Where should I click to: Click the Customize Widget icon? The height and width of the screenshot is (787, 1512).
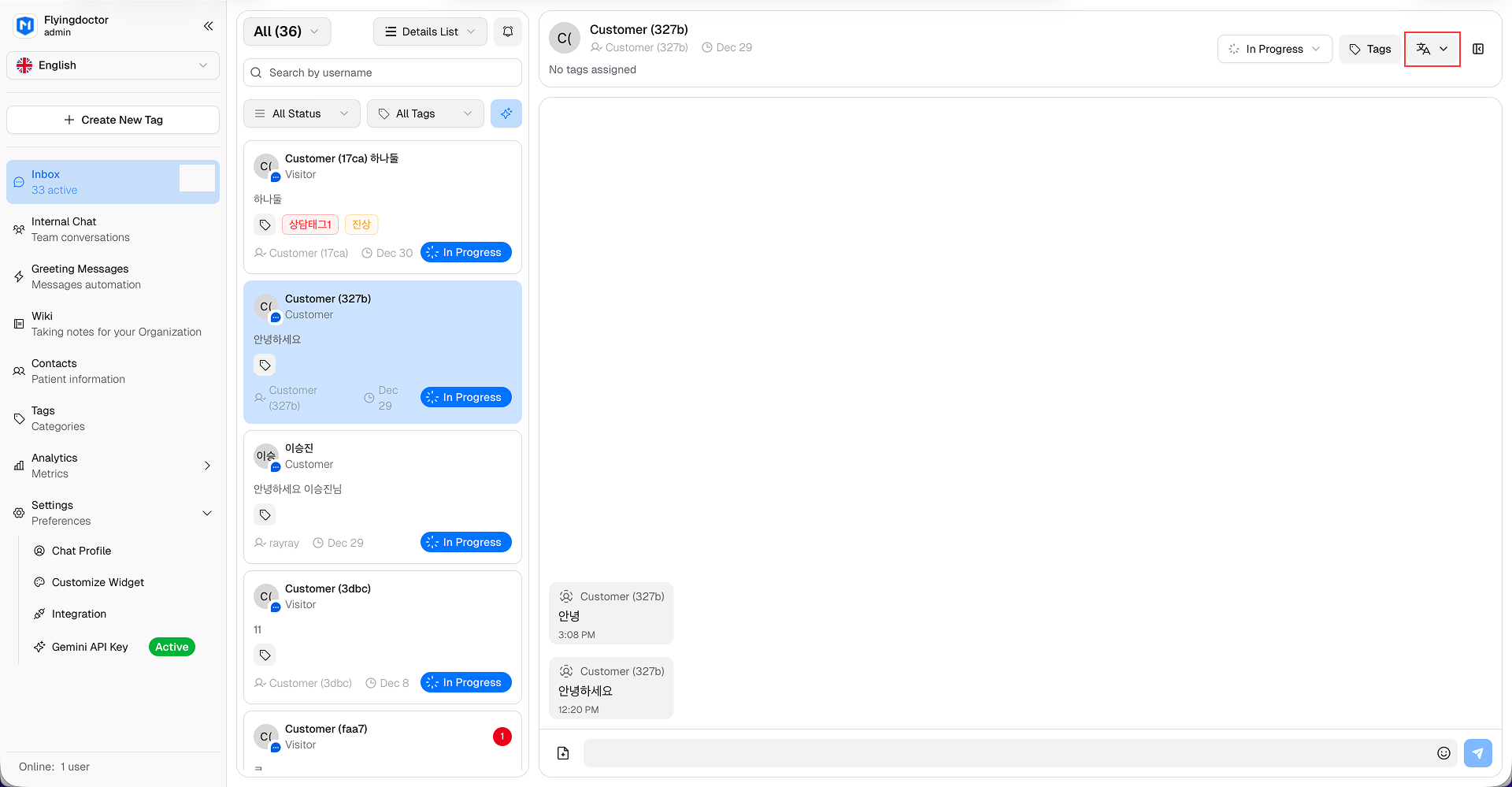(x=39, y=582)
